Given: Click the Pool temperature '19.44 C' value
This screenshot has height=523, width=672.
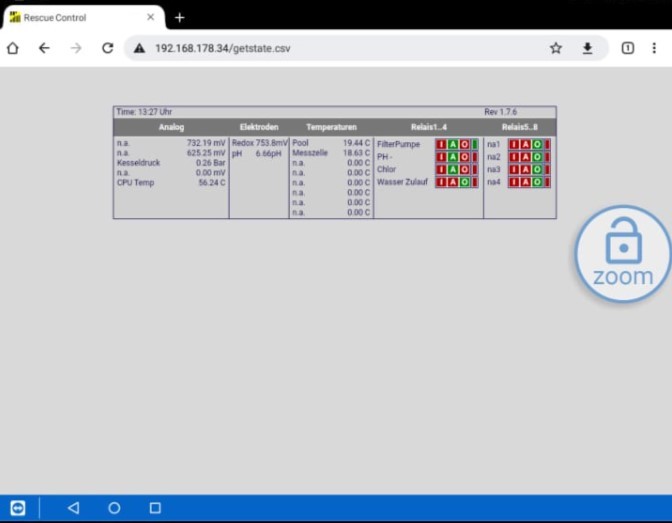Looking at the screenshot, I should 357,143.
